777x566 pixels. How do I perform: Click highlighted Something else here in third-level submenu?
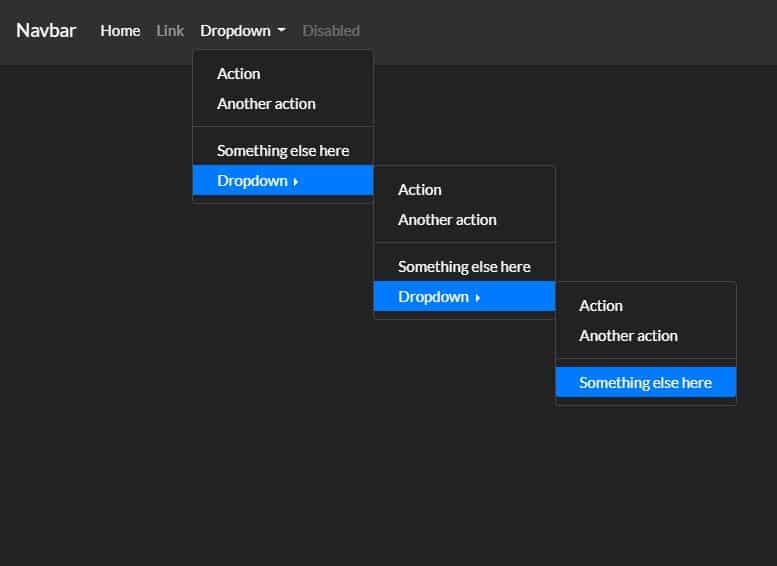coord(645,383)
